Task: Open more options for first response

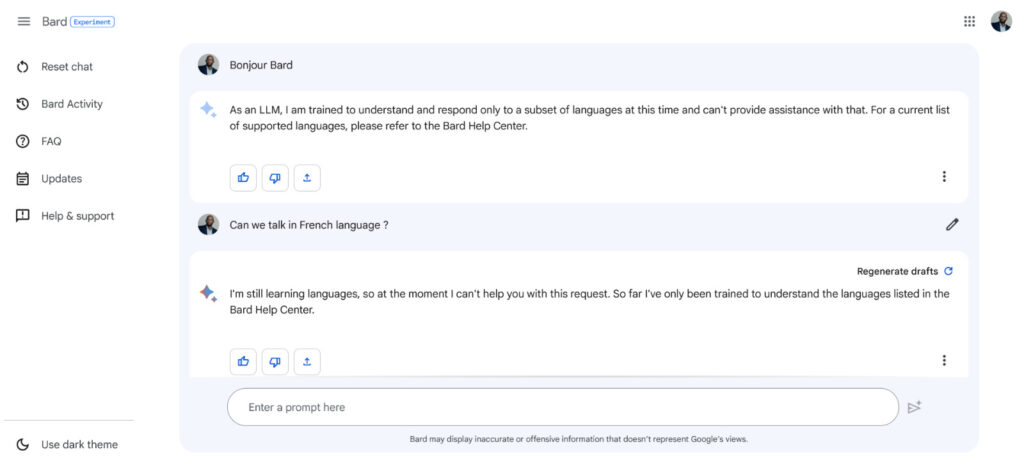Action: (x=944, y=176)
